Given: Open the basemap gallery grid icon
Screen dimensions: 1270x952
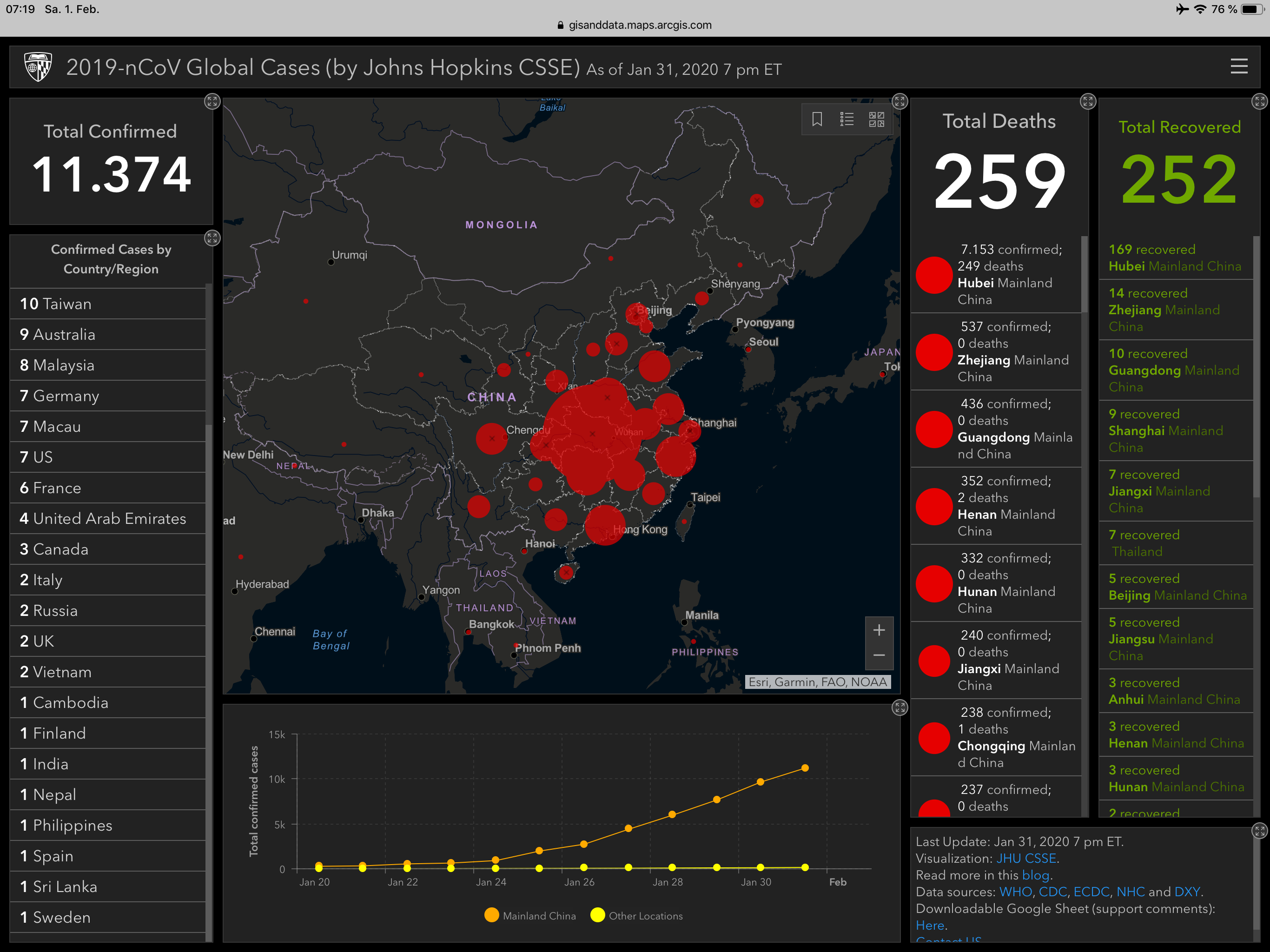Looking at the screenshot, I should pyautogui.click(x=876, y=119).
